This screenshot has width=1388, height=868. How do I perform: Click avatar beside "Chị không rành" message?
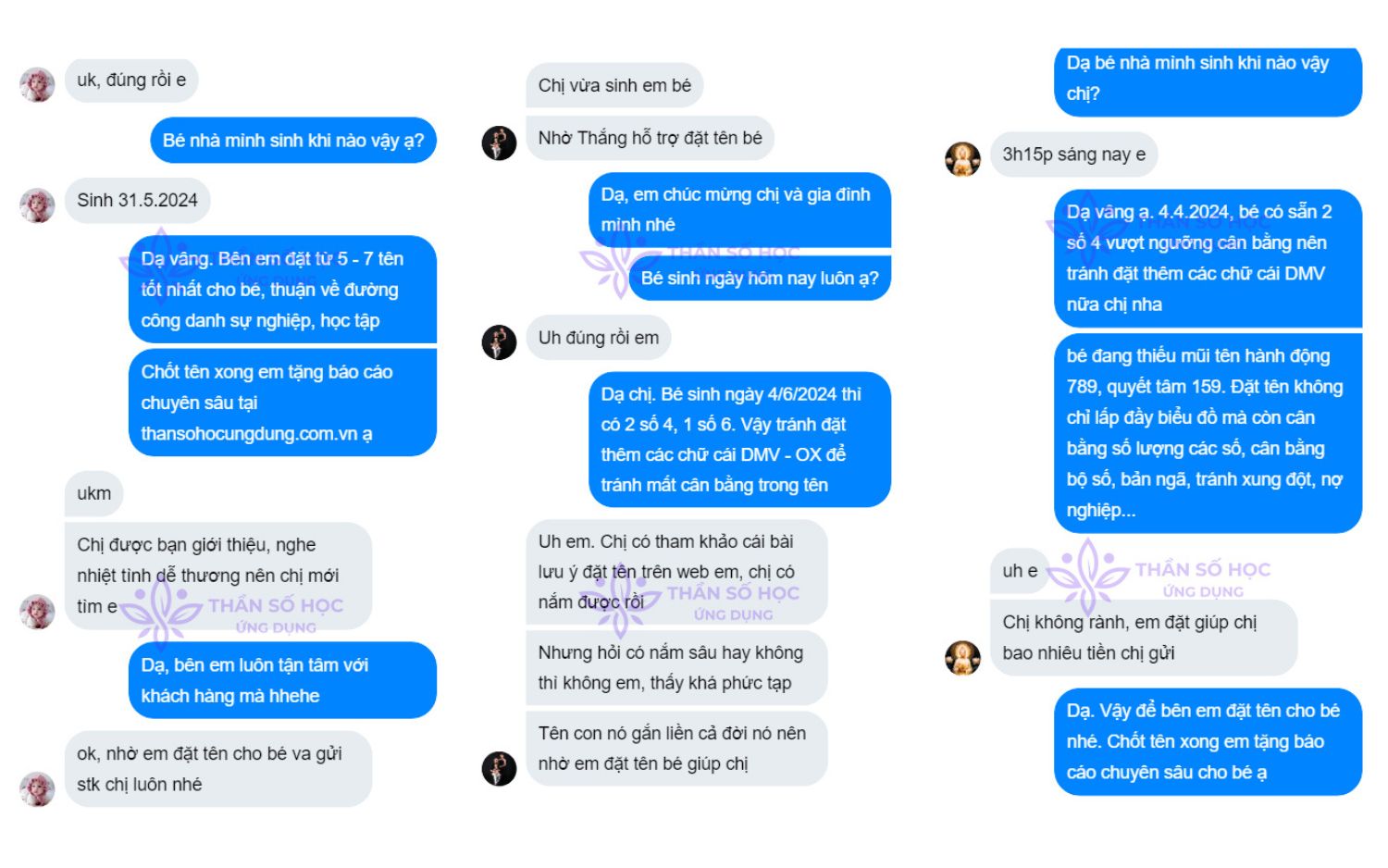pyautogui.click(x=962, y=657)
